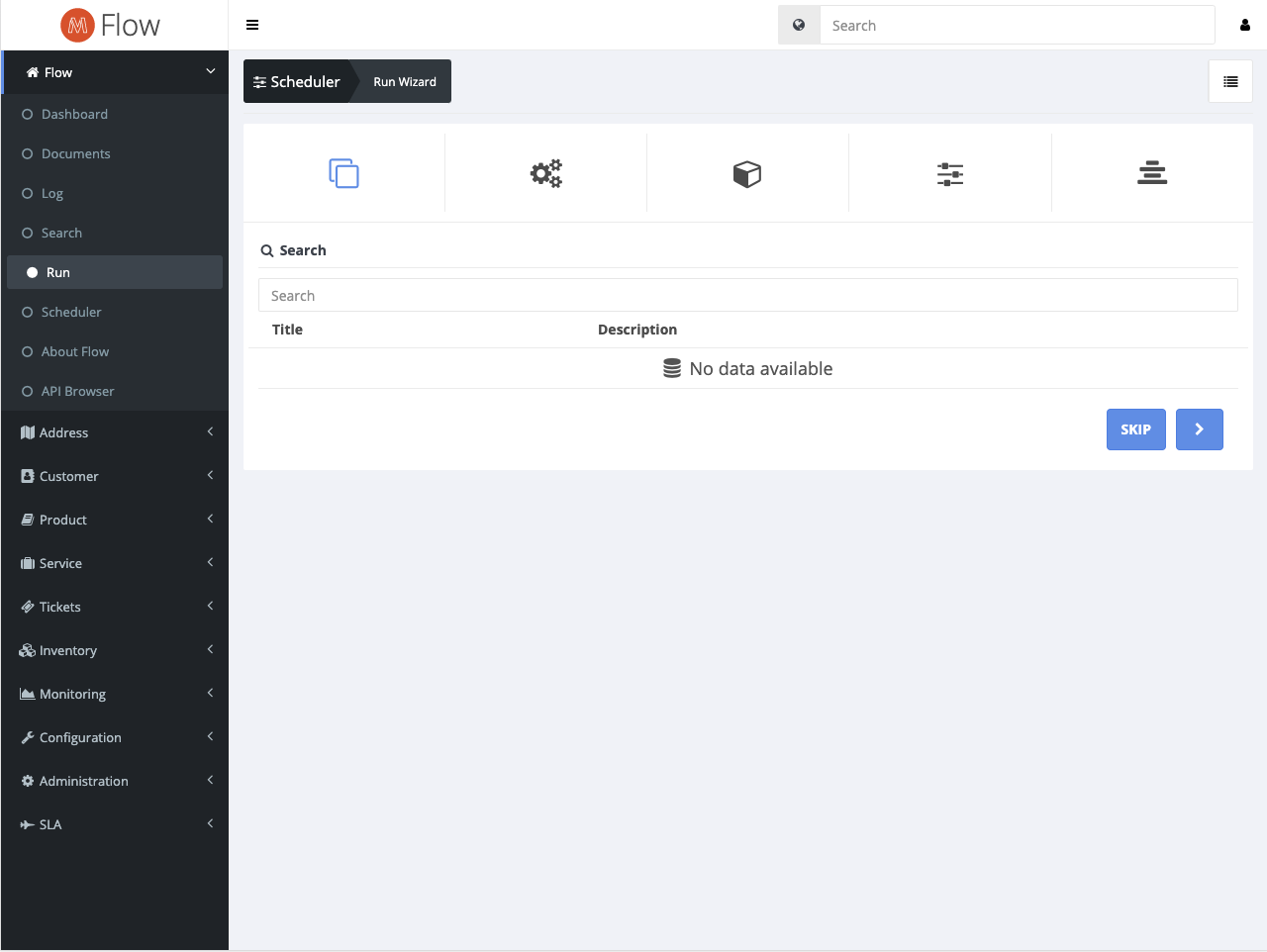Select the stacked-lines final wizard step icon
This screenshot has height=952, width=1267.
[1152, 174]
